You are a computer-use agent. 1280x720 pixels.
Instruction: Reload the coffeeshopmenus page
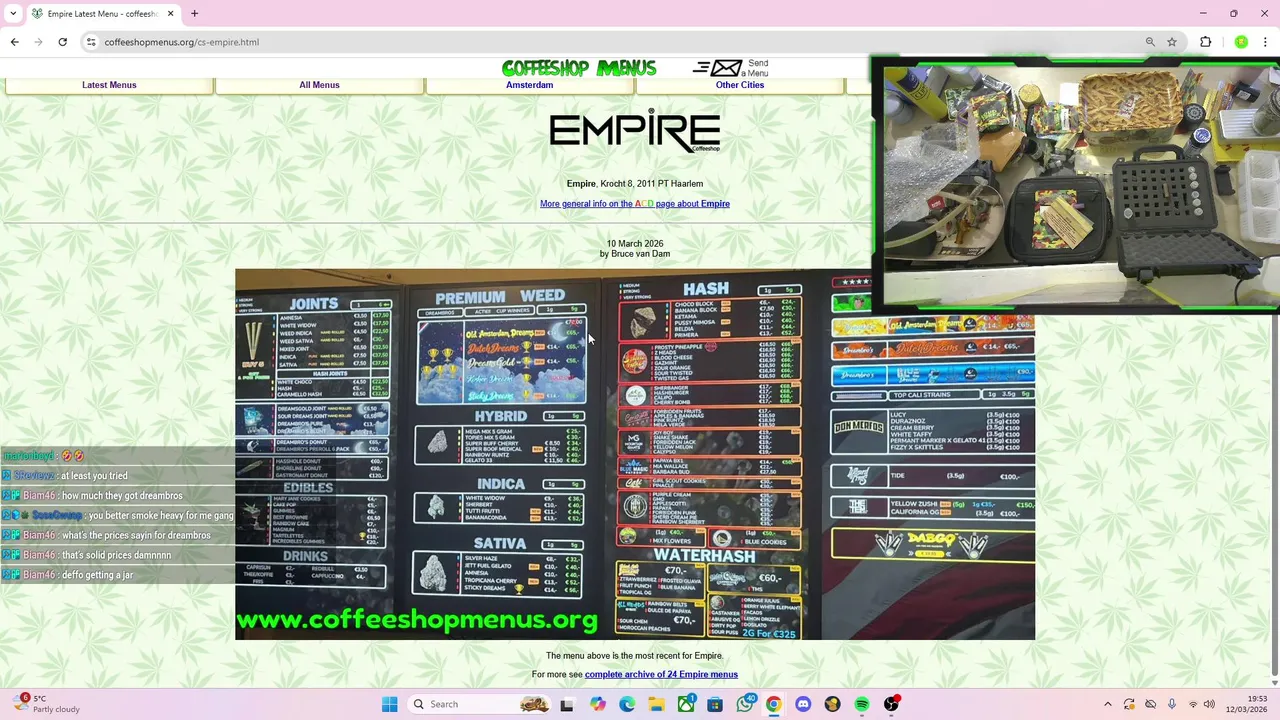point(62,42)
